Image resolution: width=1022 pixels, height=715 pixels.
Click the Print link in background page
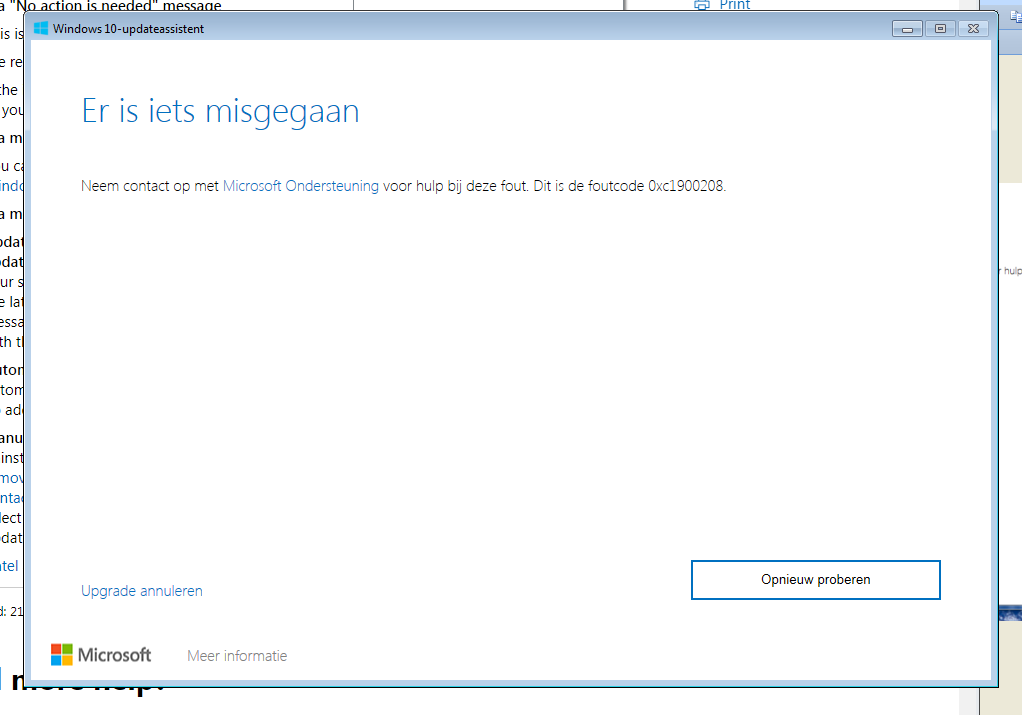click(734, 5)
